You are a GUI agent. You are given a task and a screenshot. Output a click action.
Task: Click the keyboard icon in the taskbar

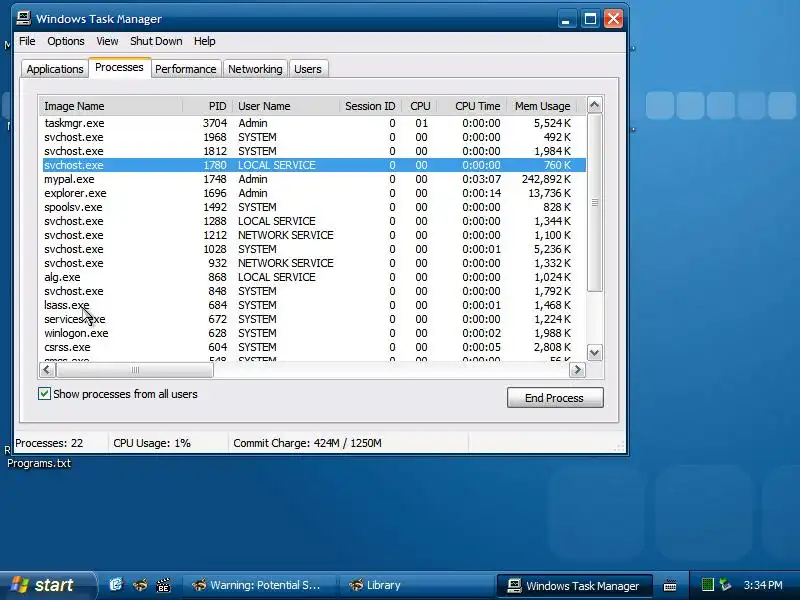tap(670, 586)
